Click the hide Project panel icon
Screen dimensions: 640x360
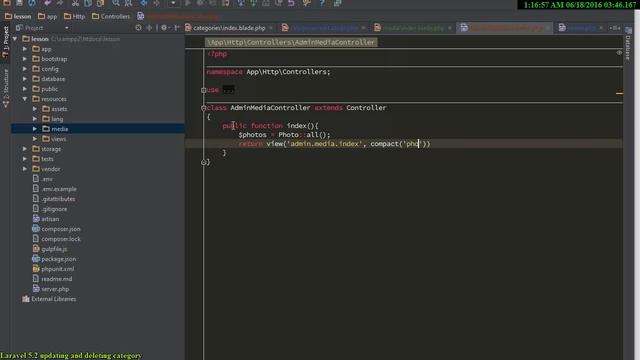click(177, 28)
